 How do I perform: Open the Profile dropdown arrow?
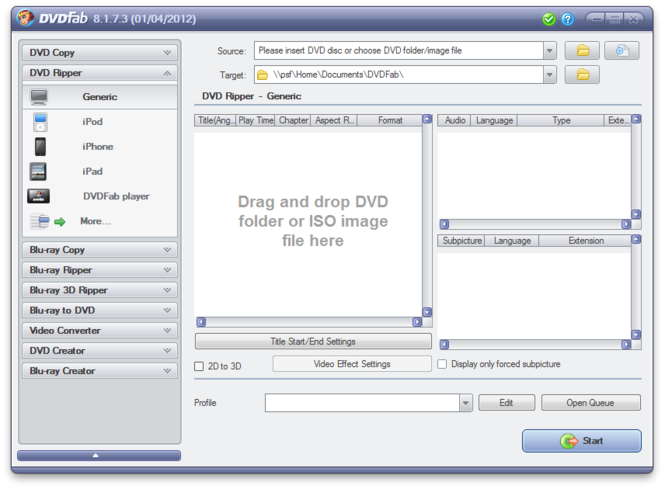466,403
